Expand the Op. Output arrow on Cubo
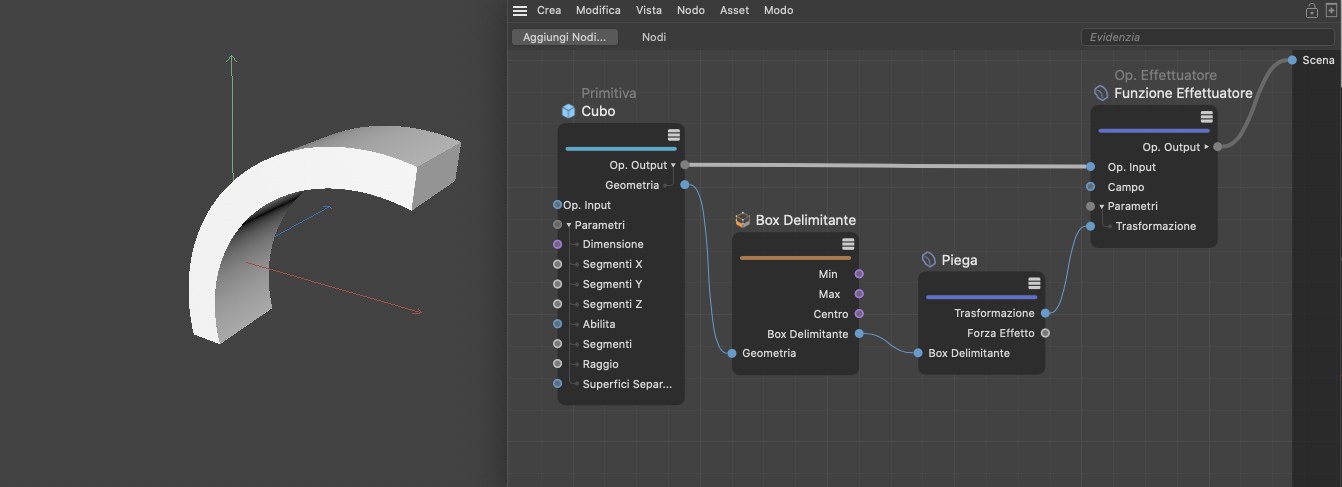The image size is (1342, 487). pos(673,165)
